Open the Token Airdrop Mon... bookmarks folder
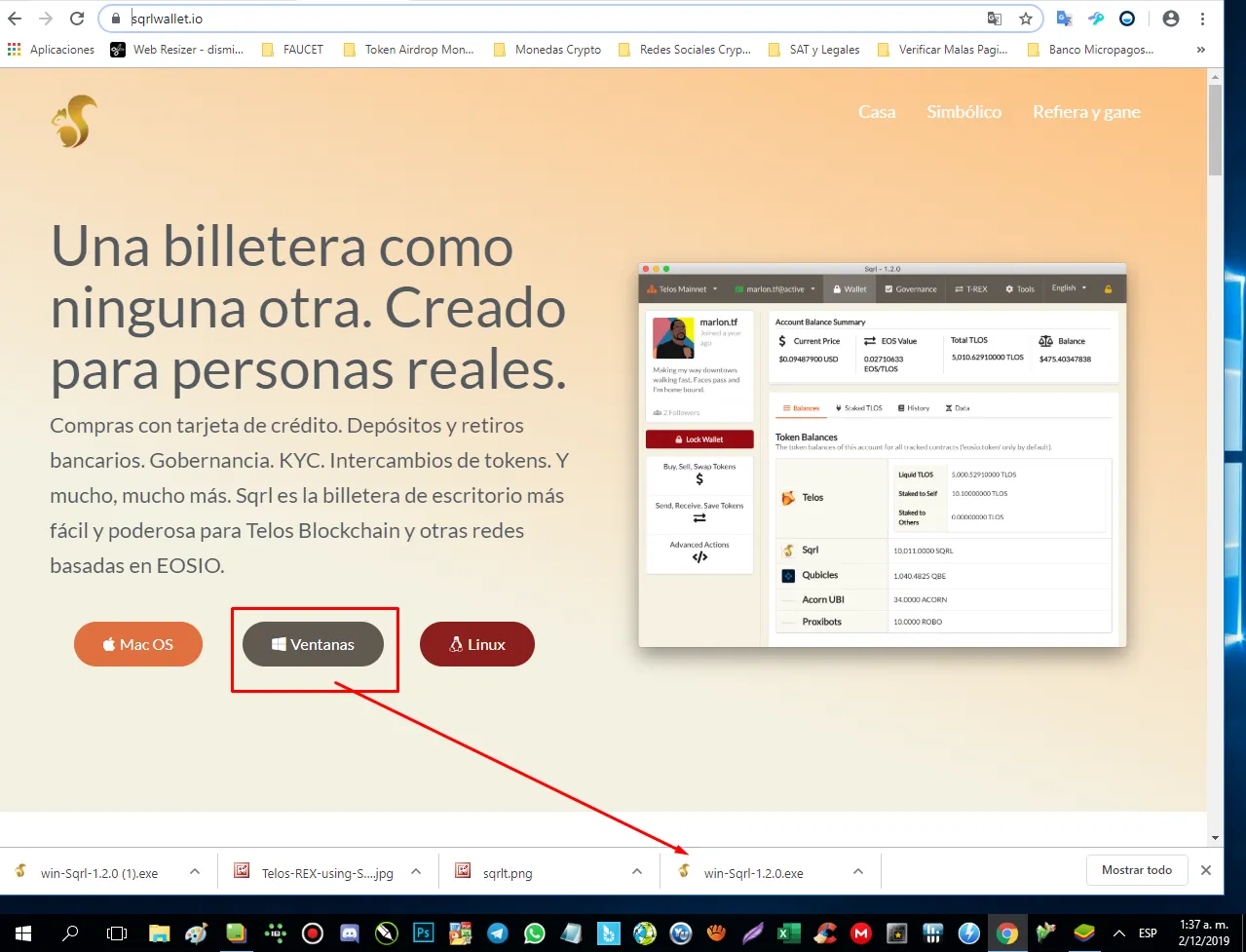 coord(409,50)
